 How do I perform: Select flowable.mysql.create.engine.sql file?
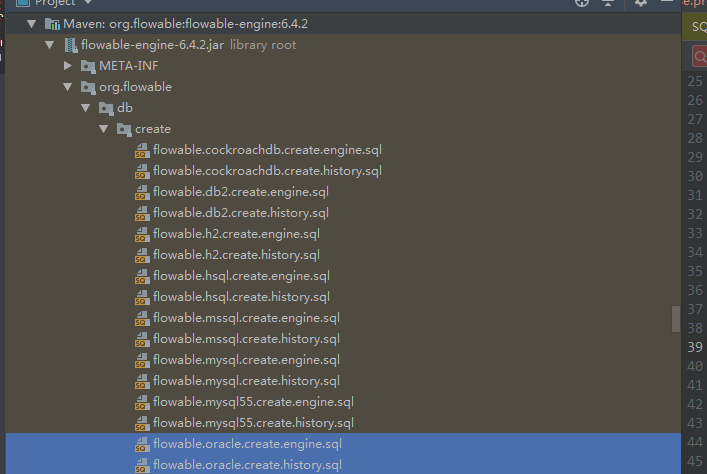(246, 360)
